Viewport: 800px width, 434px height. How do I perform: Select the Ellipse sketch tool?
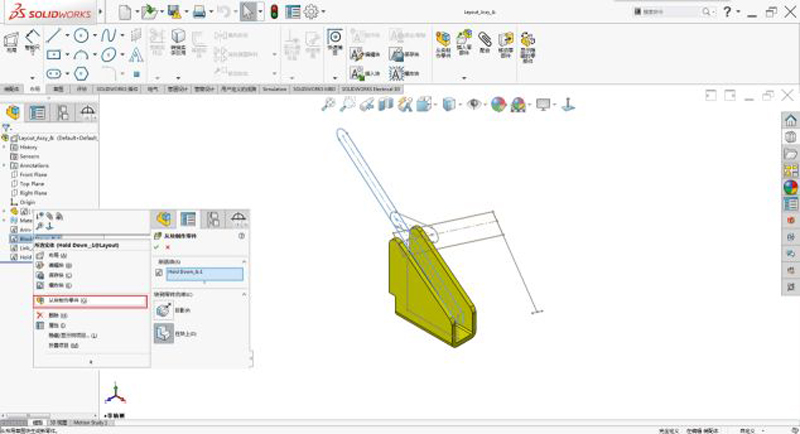108,55
